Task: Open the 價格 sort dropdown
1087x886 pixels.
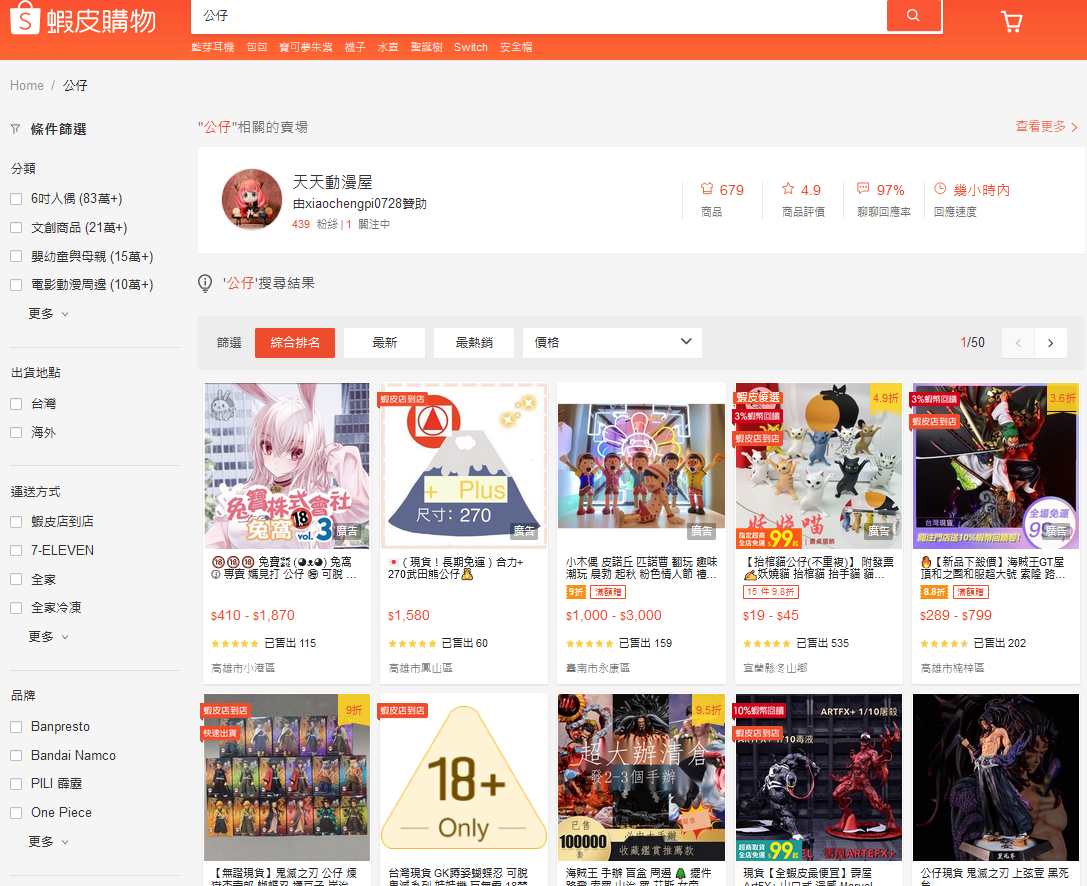Action: pos(612,342)
